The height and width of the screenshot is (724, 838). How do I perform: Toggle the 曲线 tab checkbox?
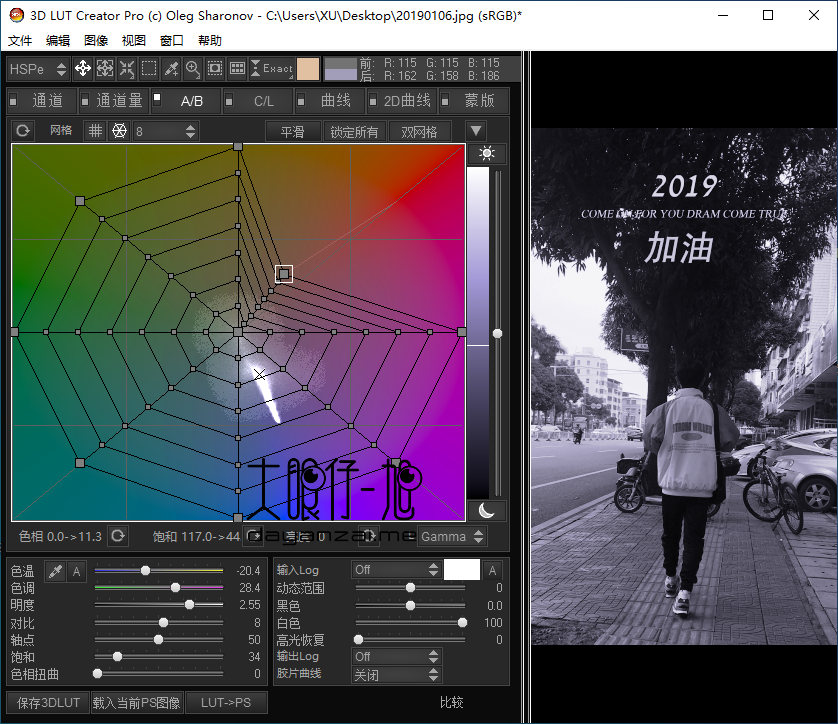click(301, 98)
